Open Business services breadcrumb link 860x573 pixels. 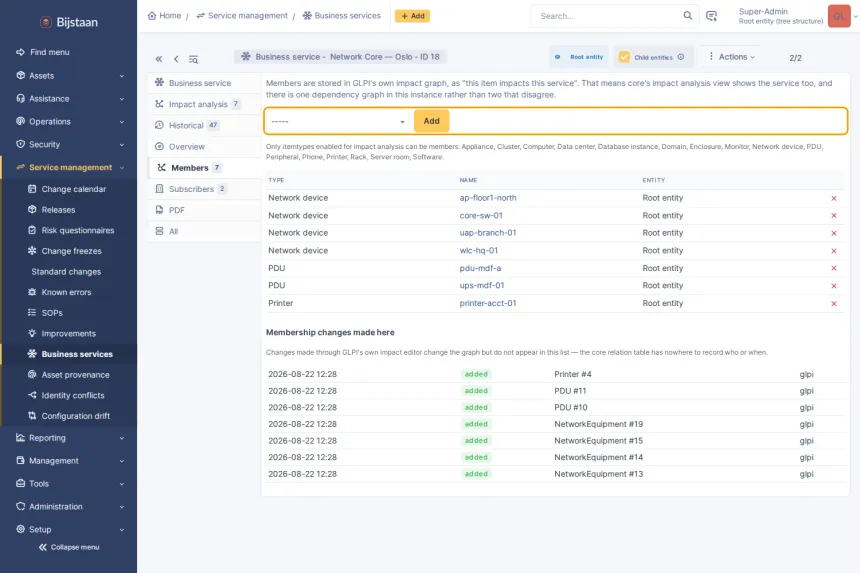point(342,16)
